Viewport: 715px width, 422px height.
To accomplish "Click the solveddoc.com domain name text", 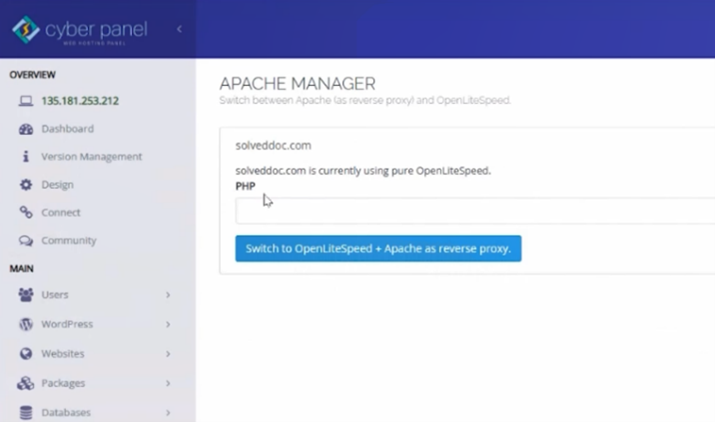I will pyautogui.click(x=273, y=146).
